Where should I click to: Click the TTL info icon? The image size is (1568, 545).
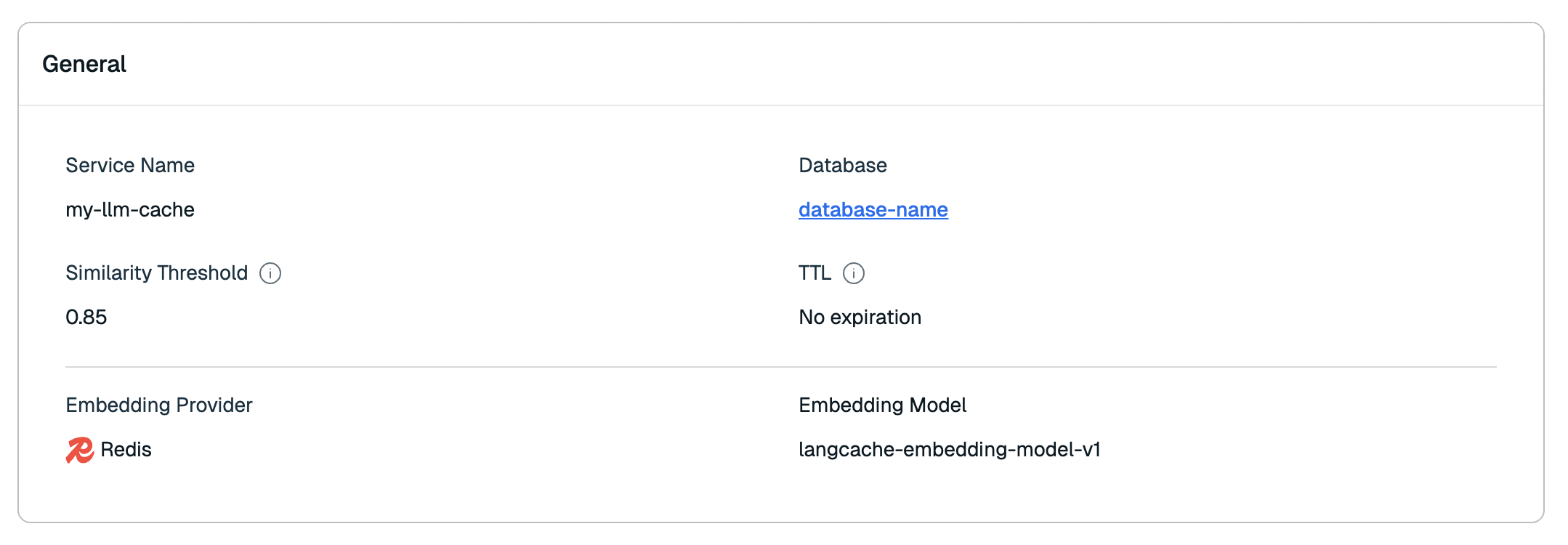[x=853, y=273]
